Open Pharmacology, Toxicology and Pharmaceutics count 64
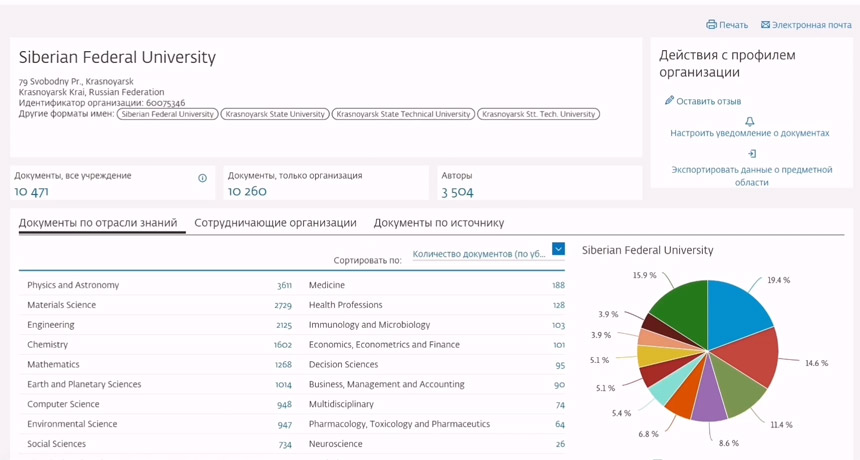 (x=560, y=424)
